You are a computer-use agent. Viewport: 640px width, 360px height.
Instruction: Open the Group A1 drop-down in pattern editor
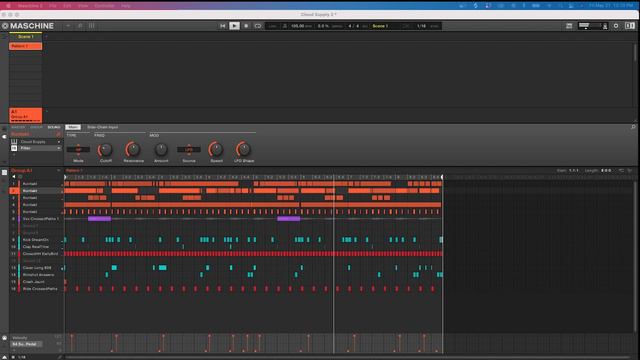[x=58, y=171]
